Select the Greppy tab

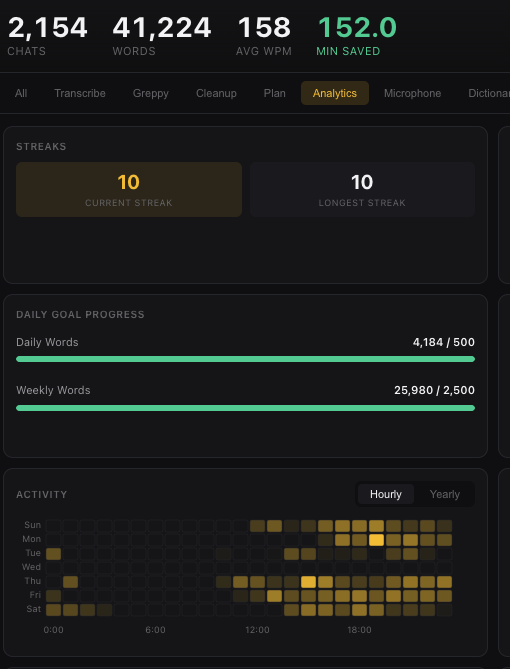(x=151, y=93)
